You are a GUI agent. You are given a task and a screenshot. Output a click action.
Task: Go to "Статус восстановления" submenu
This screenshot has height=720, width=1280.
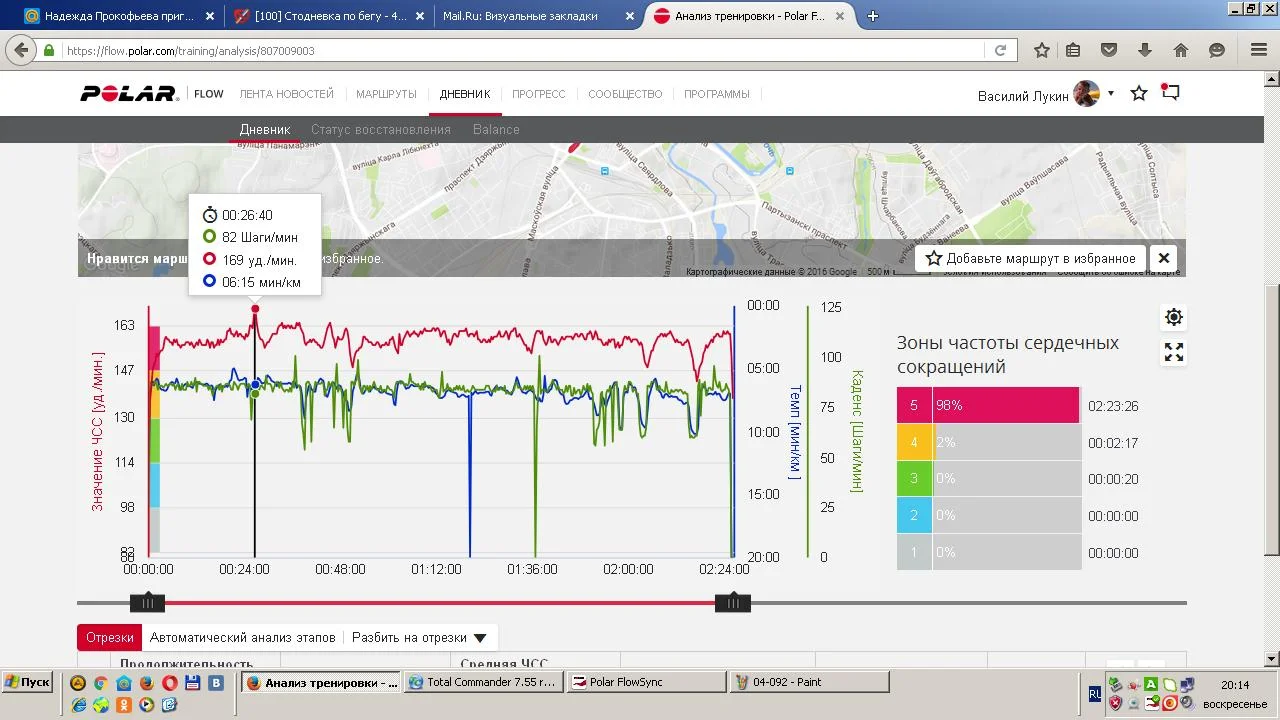point(381,129)
